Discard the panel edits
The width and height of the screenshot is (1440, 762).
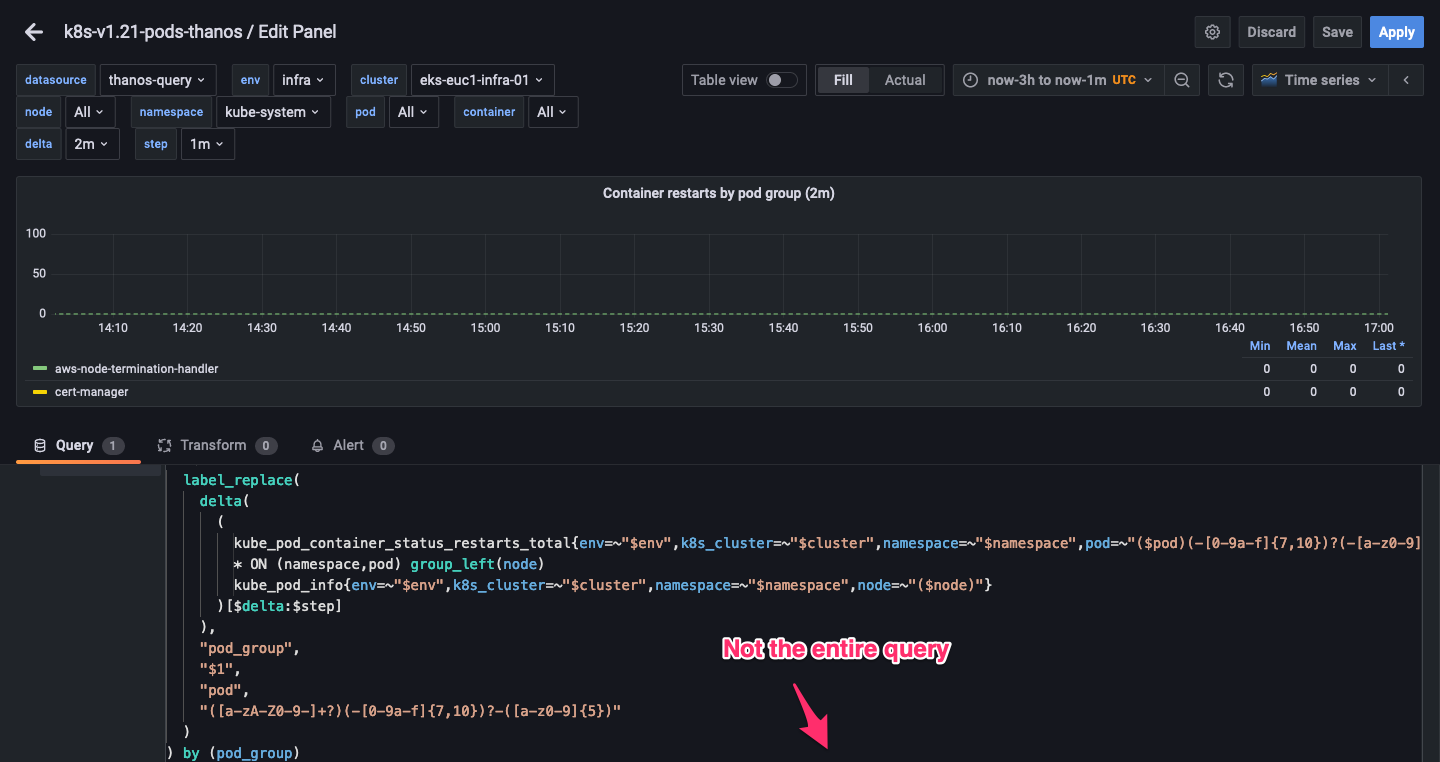pos(1271,31)
